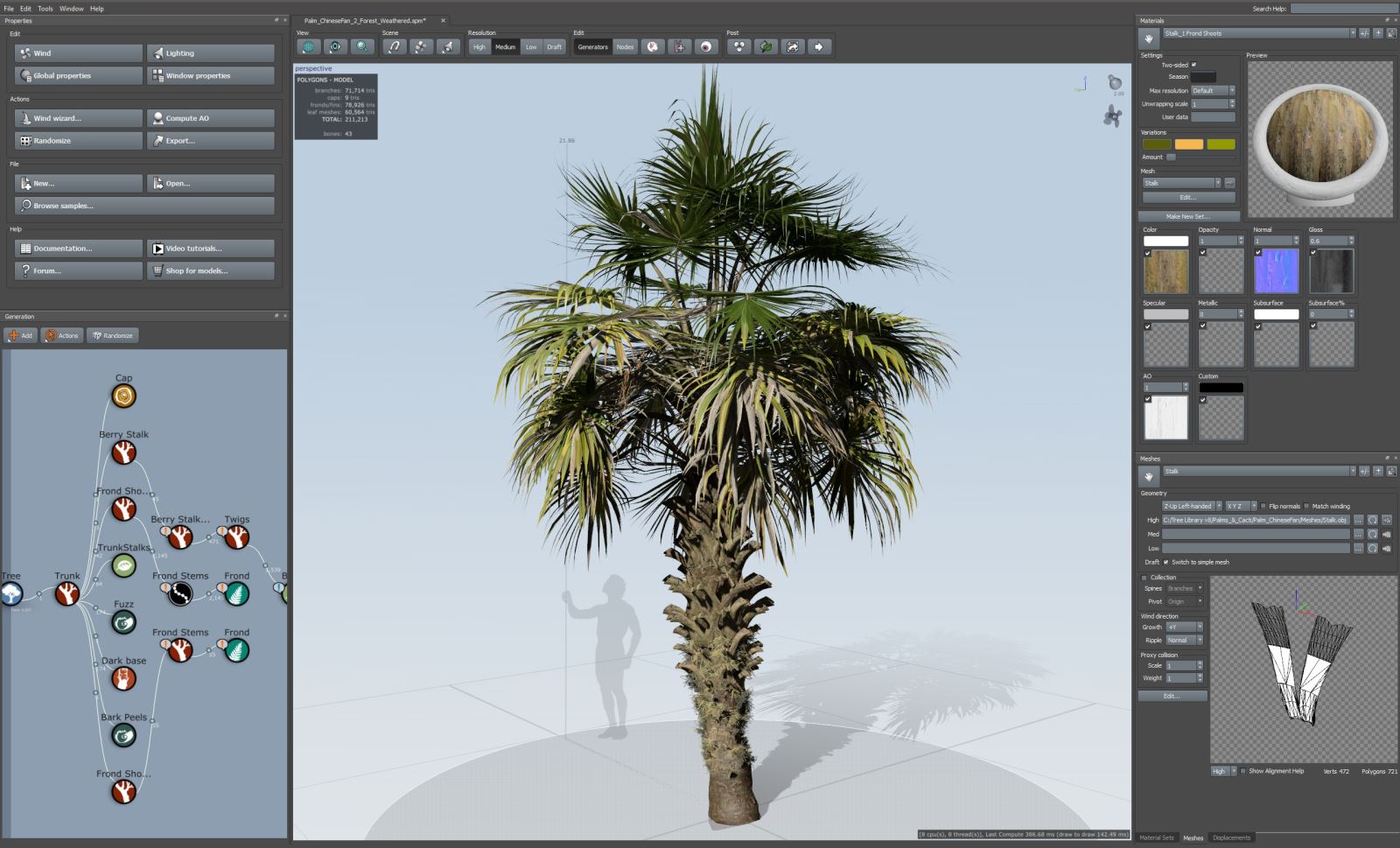Click the Compute AO button
This screenshot has height=848, width=1400.
tap(211, 118)
